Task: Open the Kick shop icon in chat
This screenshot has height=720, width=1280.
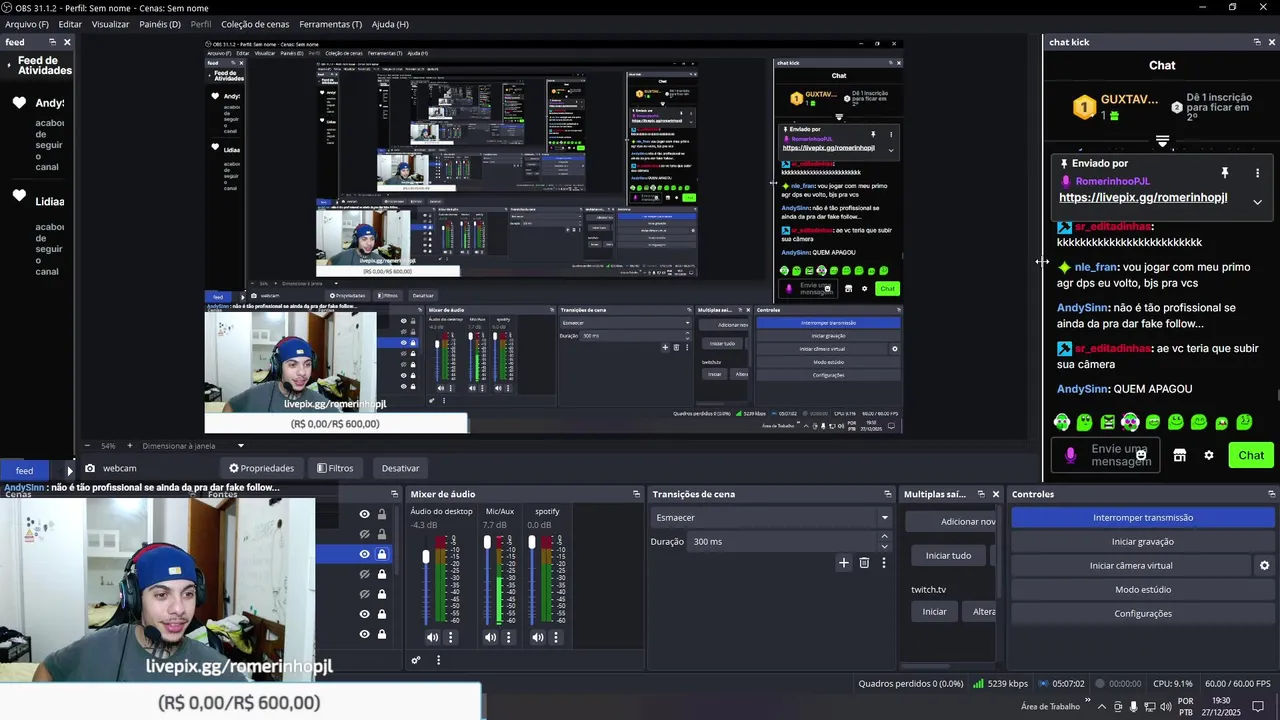Action: [1179, 455]
